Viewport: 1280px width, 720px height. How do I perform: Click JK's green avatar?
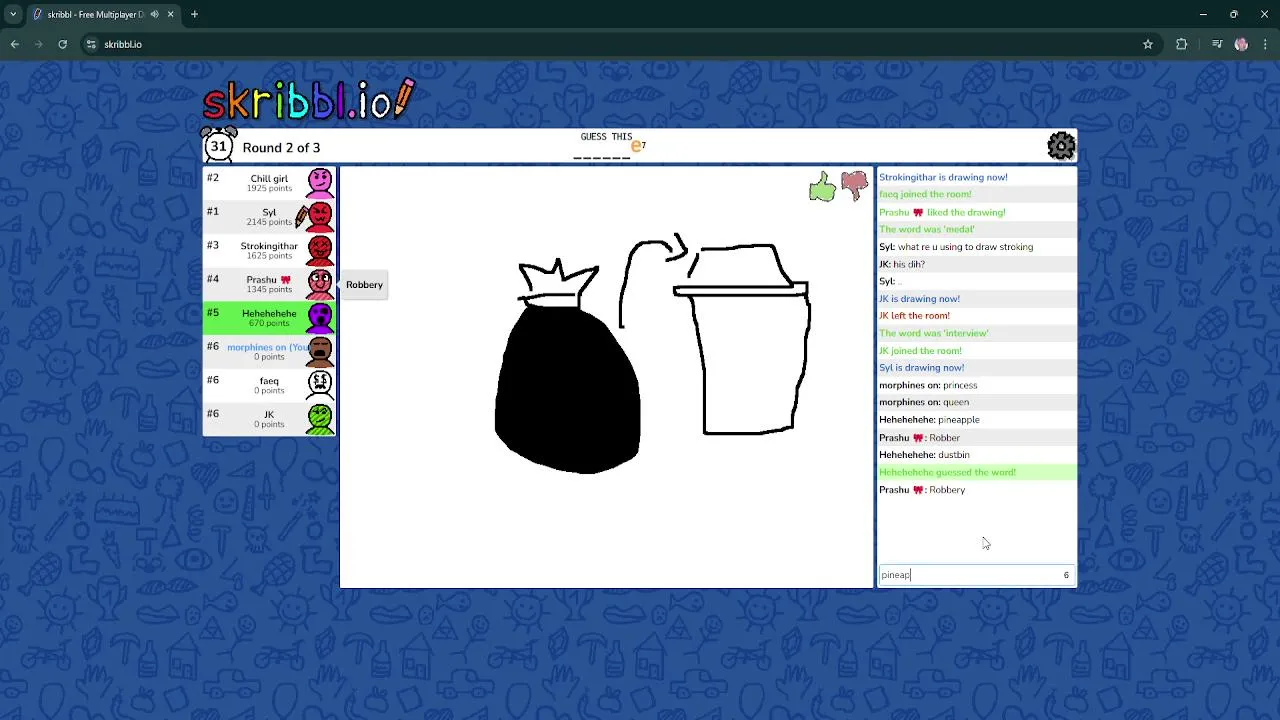[320, 419]
